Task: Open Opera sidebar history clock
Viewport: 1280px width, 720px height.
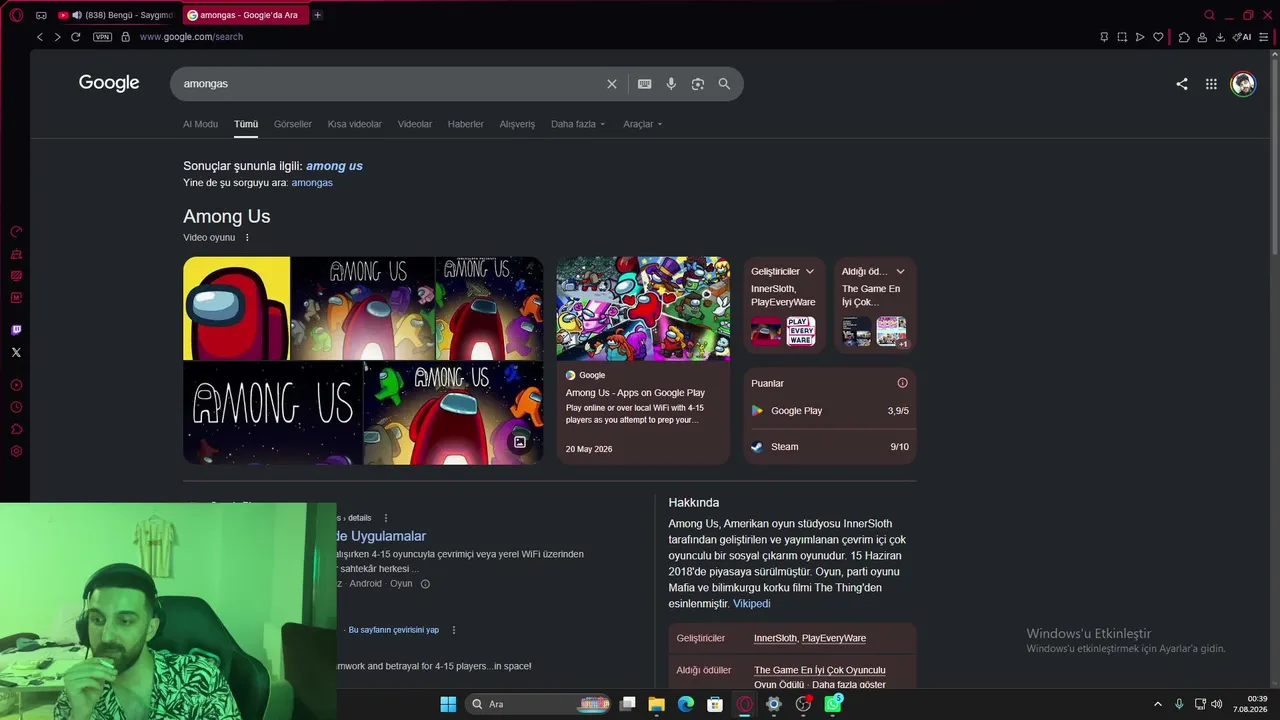Action: (x=16, y=407)
